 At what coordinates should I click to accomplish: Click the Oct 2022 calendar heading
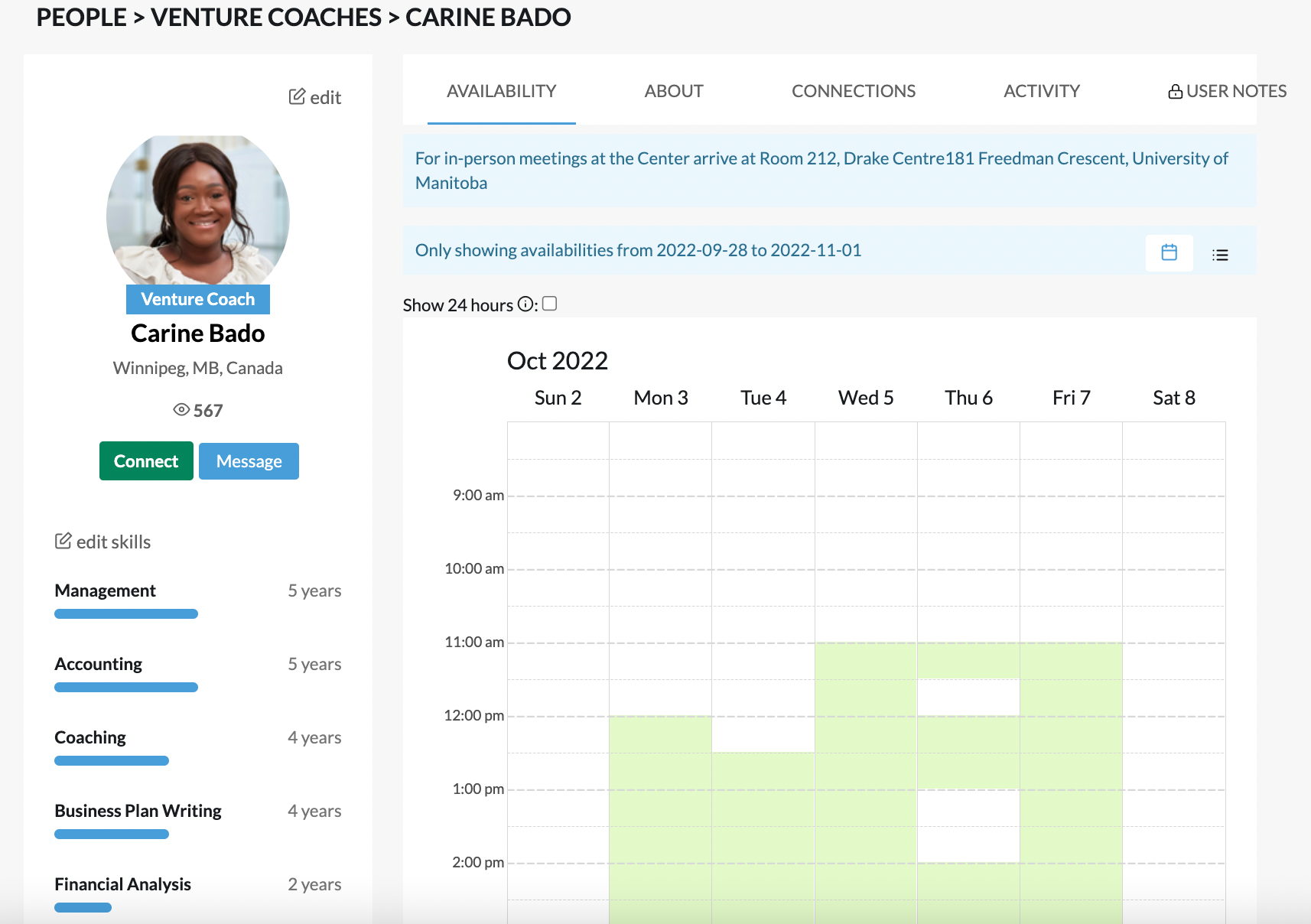point(558,360)
